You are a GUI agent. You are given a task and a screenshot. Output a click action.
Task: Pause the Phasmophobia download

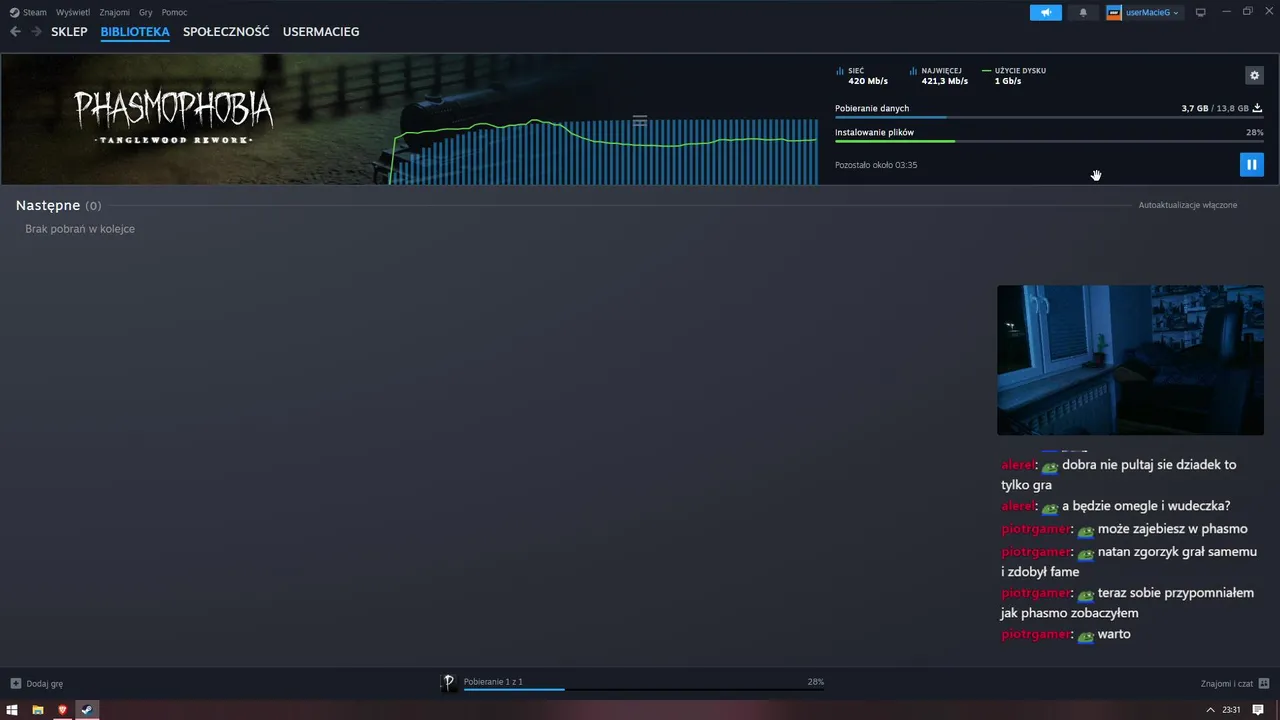click(1251, 164)
